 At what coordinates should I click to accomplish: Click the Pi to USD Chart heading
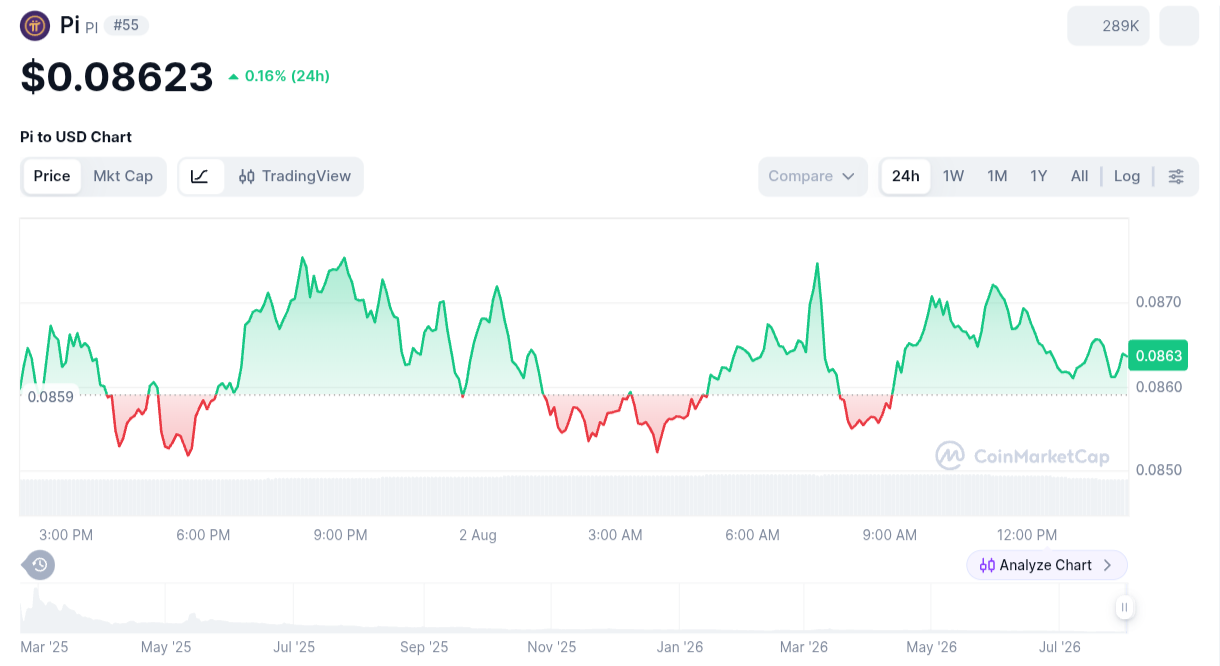(x=76, y=137)
